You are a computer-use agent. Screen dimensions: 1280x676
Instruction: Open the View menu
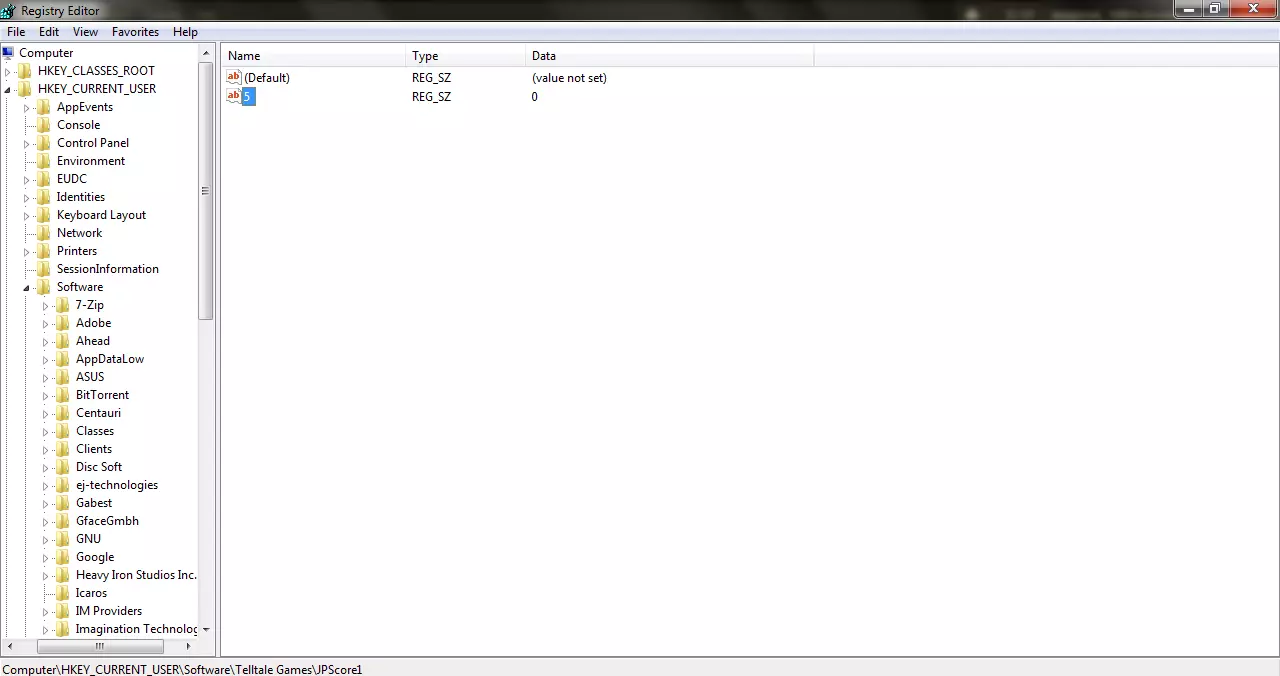[85, 32]
